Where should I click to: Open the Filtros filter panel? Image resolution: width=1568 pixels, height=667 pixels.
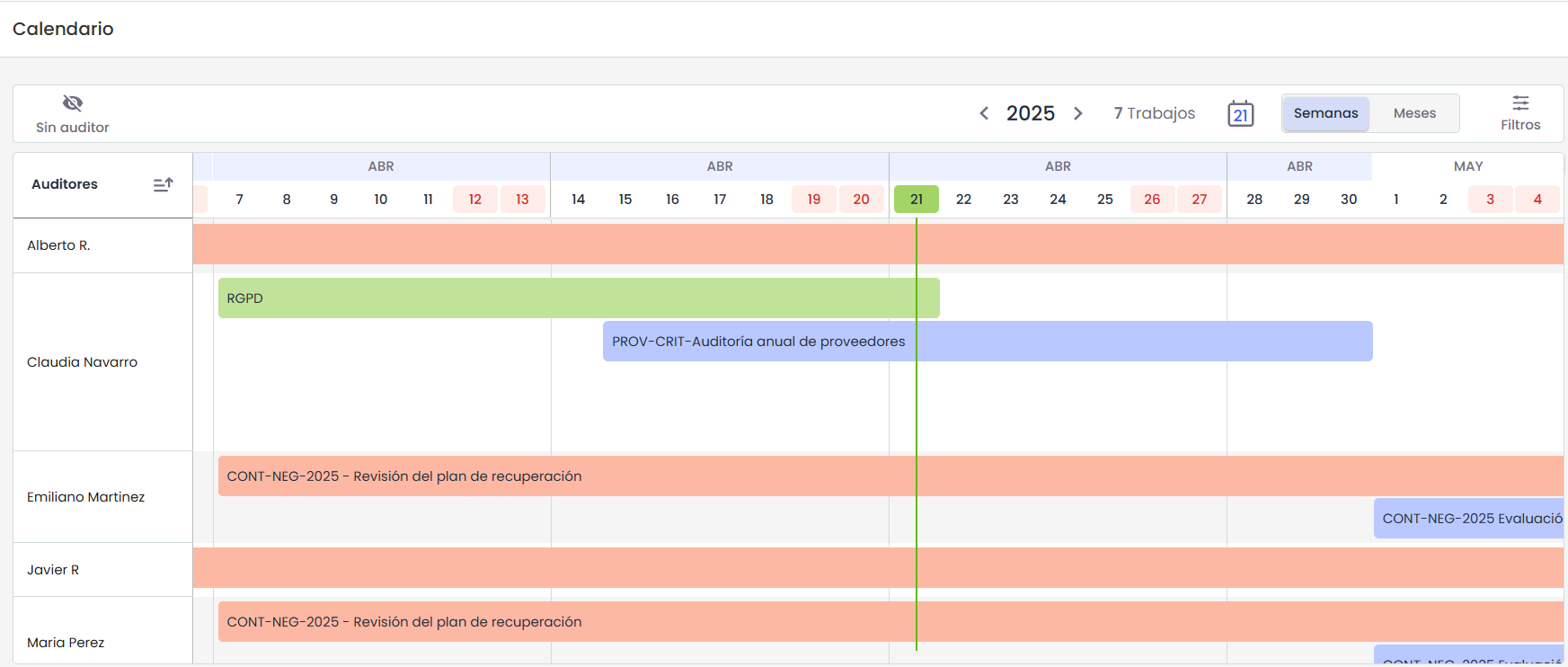pos(1519,113)
